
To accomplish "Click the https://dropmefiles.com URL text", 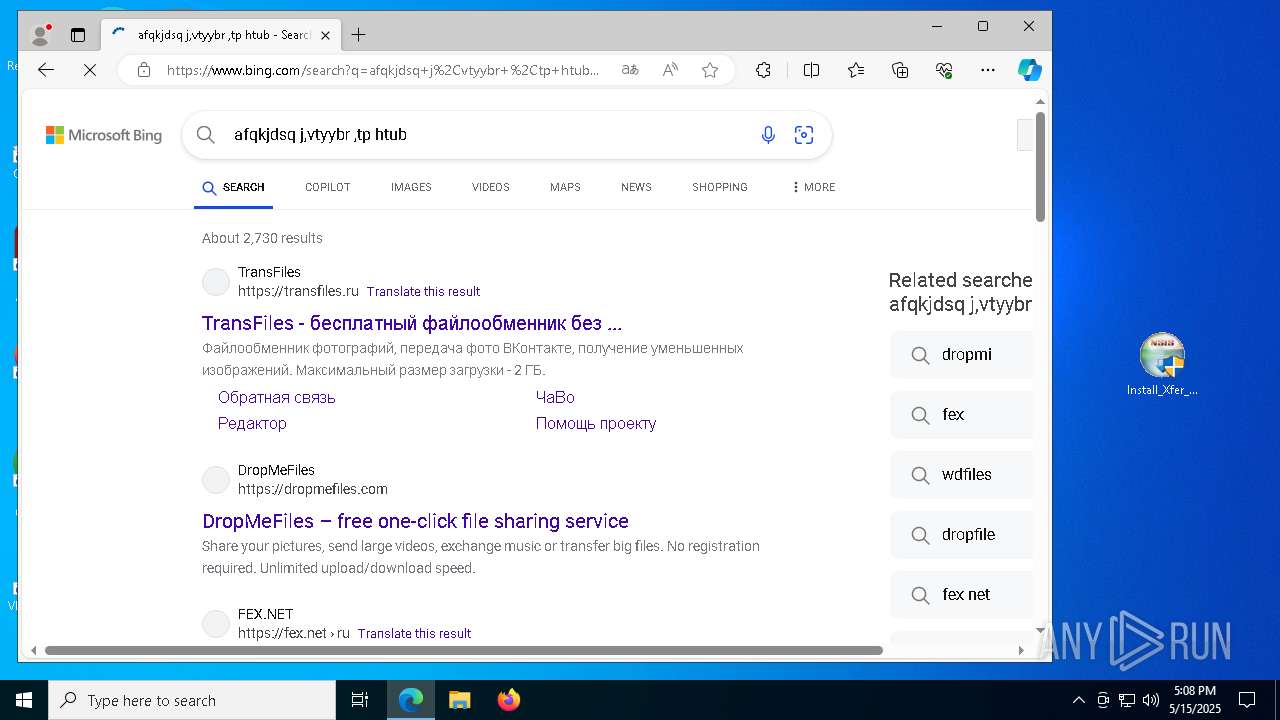I will pos(313,489).
